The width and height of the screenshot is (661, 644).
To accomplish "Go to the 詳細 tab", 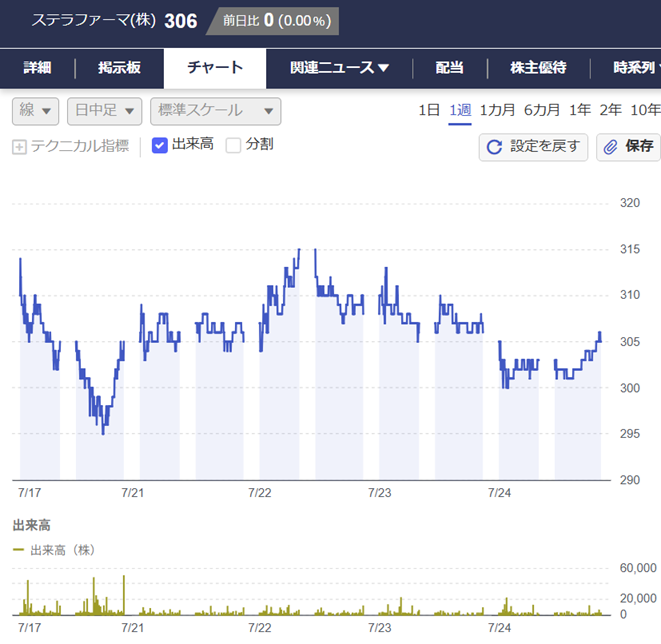I will click(38, 68).
